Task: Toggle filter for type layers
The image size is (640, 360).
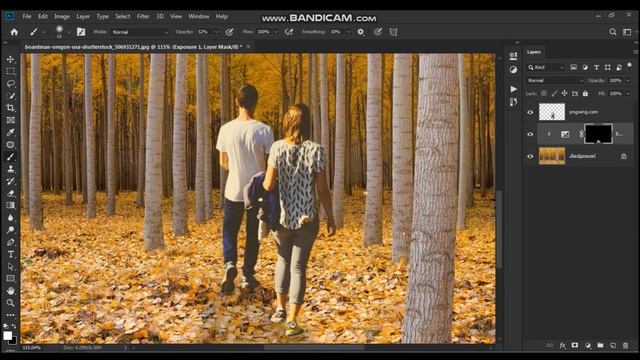Action: click(x=596, y=67)
